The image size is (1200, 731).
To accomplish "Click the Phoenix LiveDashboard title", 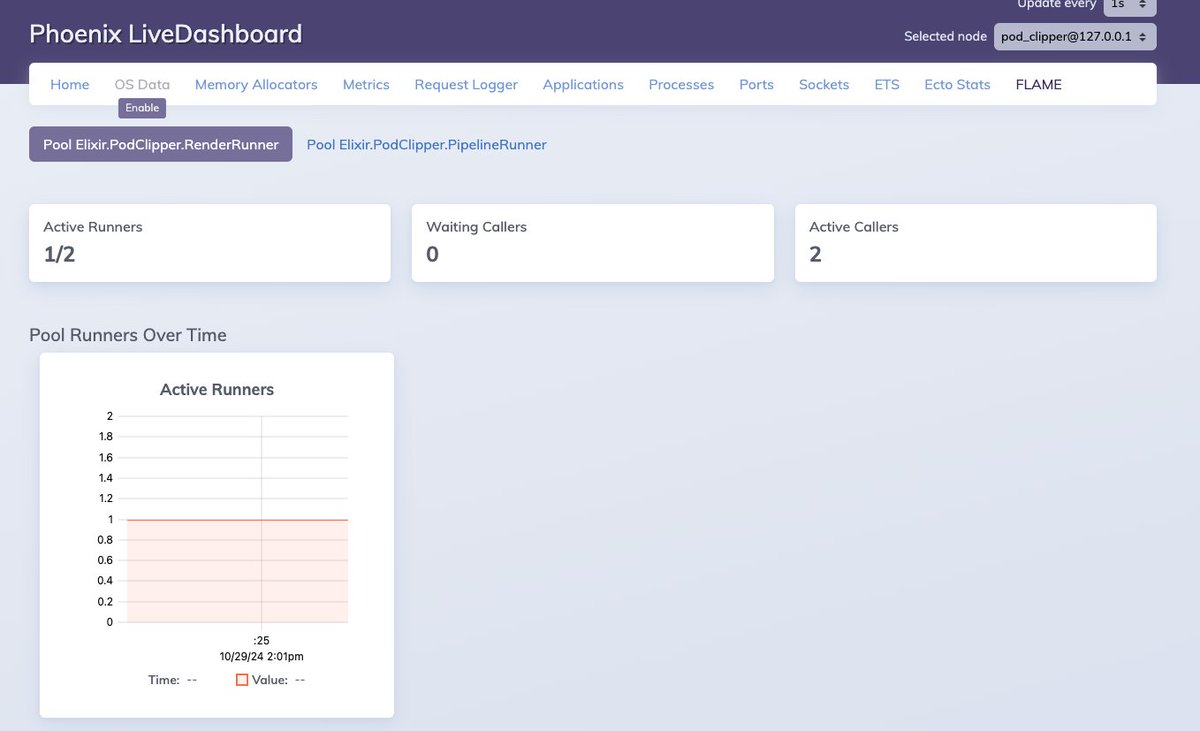I will tap(165, 33).
